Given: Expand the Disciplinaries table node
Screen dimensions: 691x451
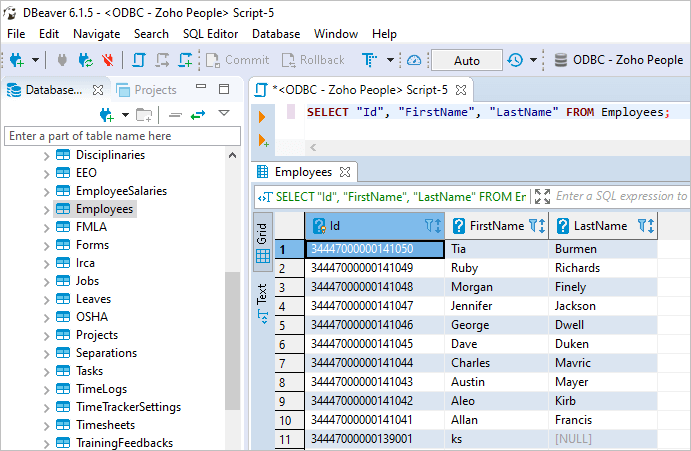Looking at the screenshot, I should point(46,156).
